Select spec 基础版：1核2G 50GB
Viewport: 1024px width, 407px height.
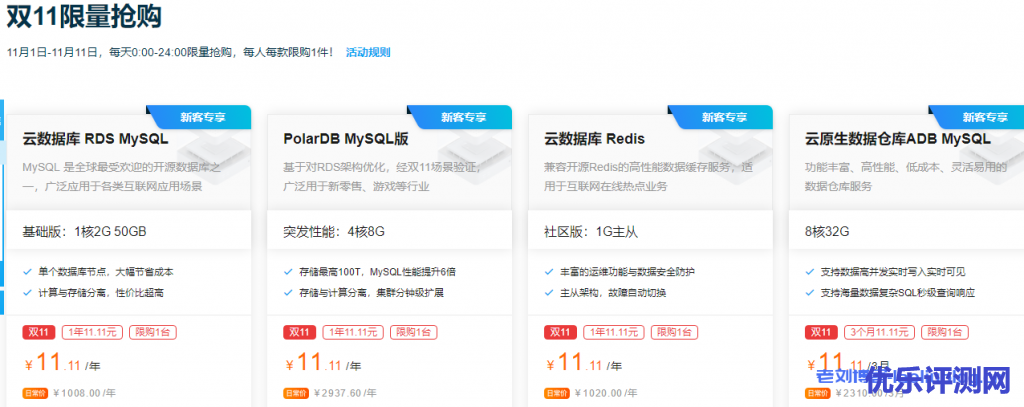(84, 231)
